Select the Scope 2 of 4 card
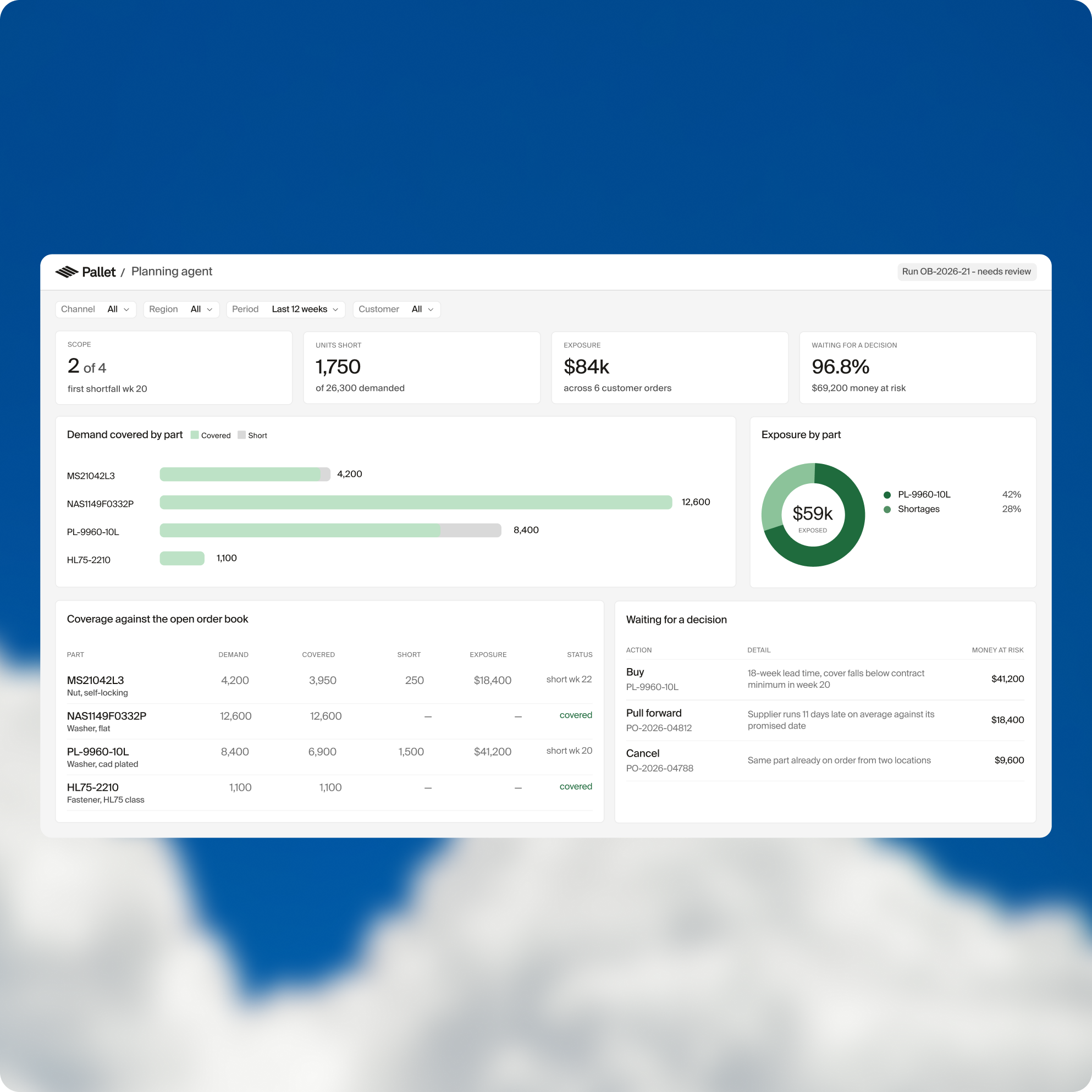The image size is (1092, 1092). pos(174,367)
